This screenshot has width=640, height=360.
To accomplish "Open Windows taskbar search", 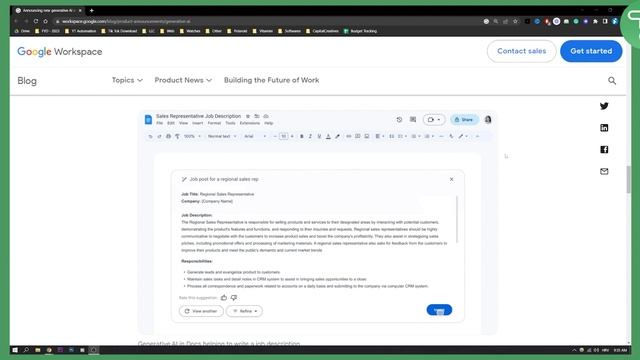I will (x=26, y=350).
